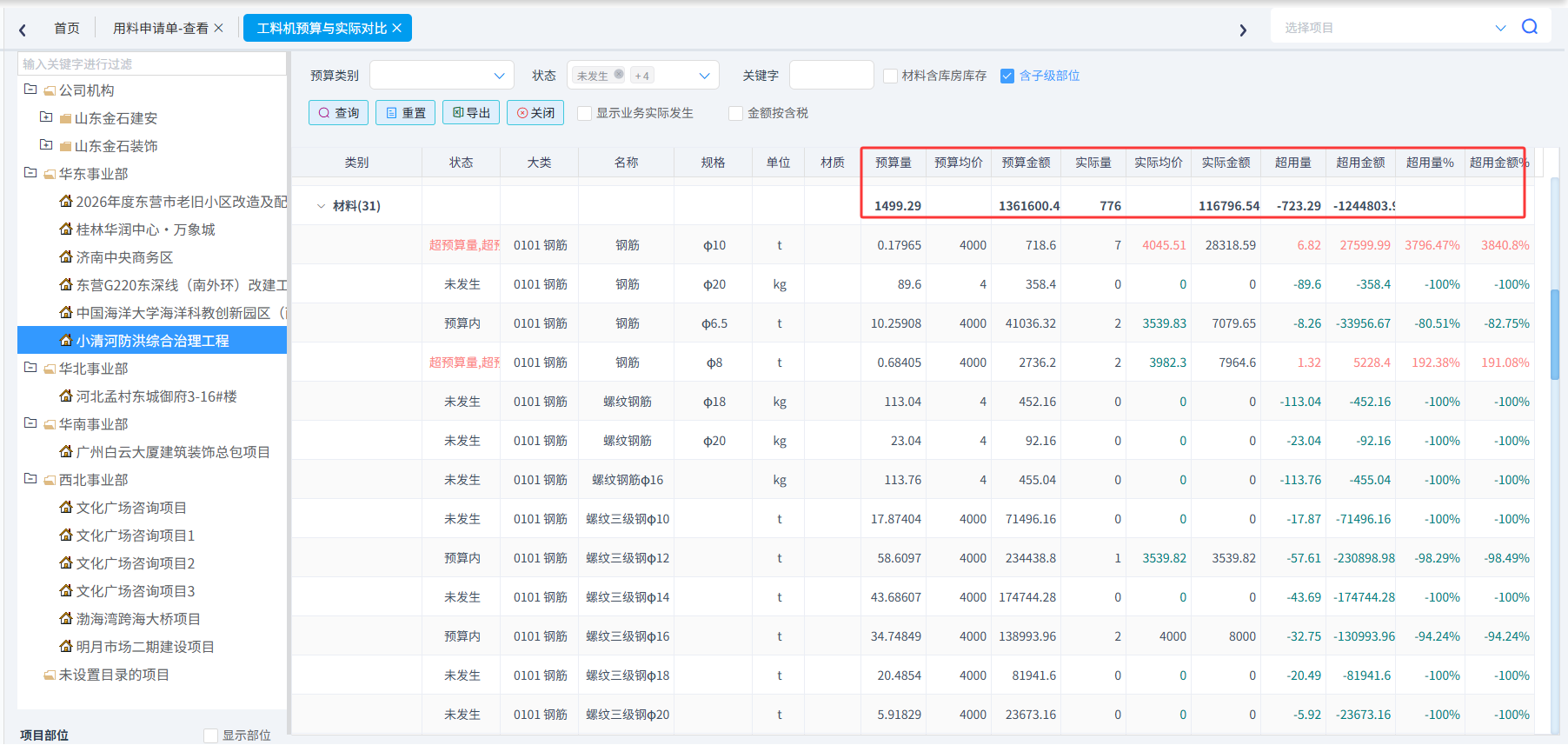Screen dimensions: 1568x745
Task: Focus the tree keyword filter input
Action: [152, 63]
